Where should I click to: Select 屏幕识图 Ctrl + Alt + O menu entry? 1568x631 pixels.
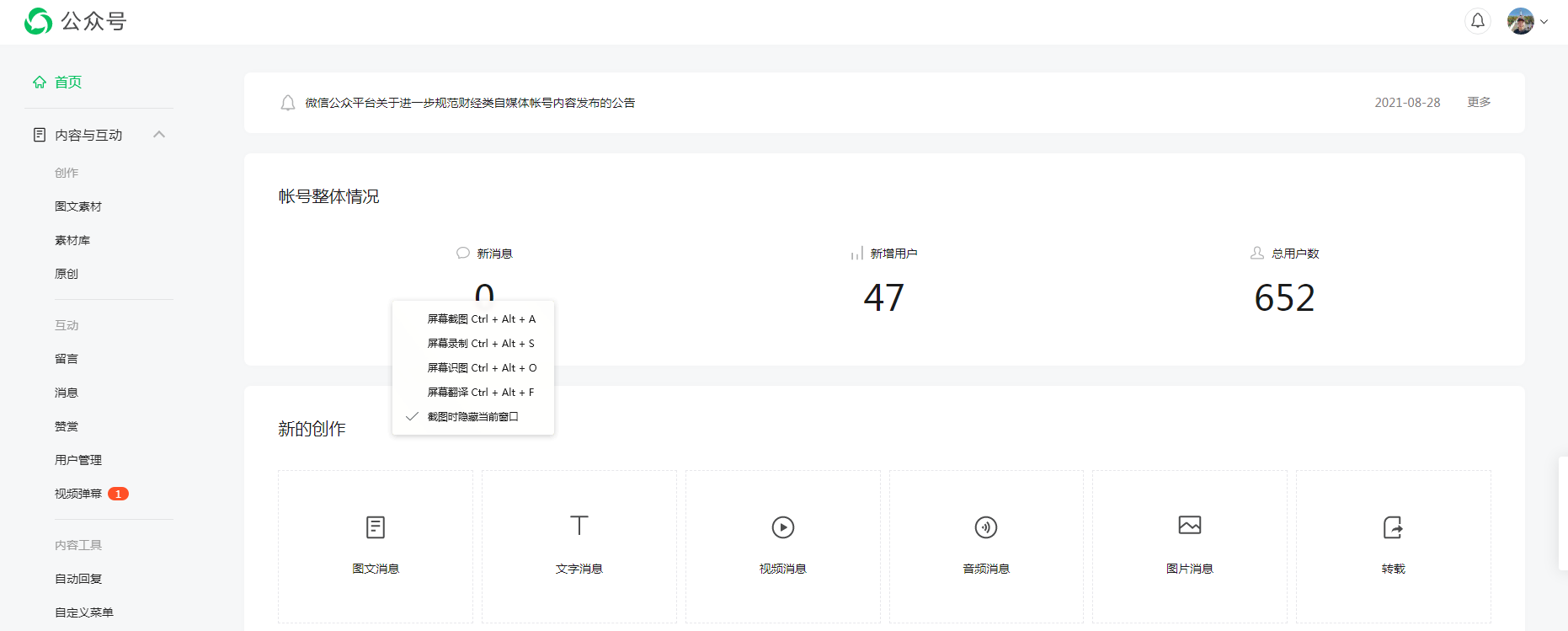tap(473, 368)
